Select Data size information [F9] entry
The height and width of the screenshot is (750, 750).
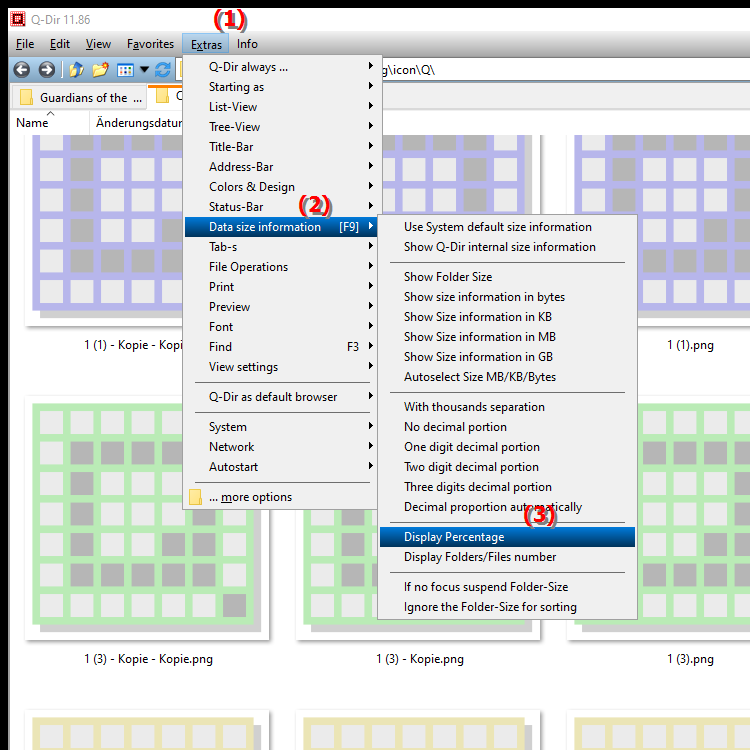281,227
